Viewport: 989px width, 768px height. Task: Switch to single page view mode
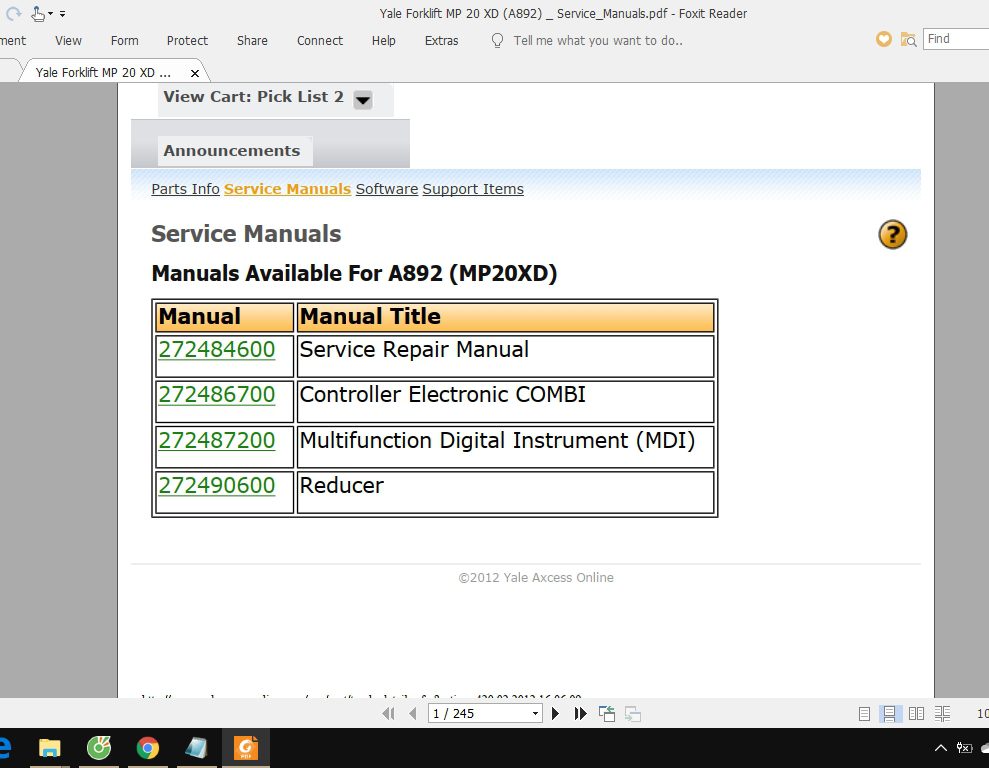point(863,713)
